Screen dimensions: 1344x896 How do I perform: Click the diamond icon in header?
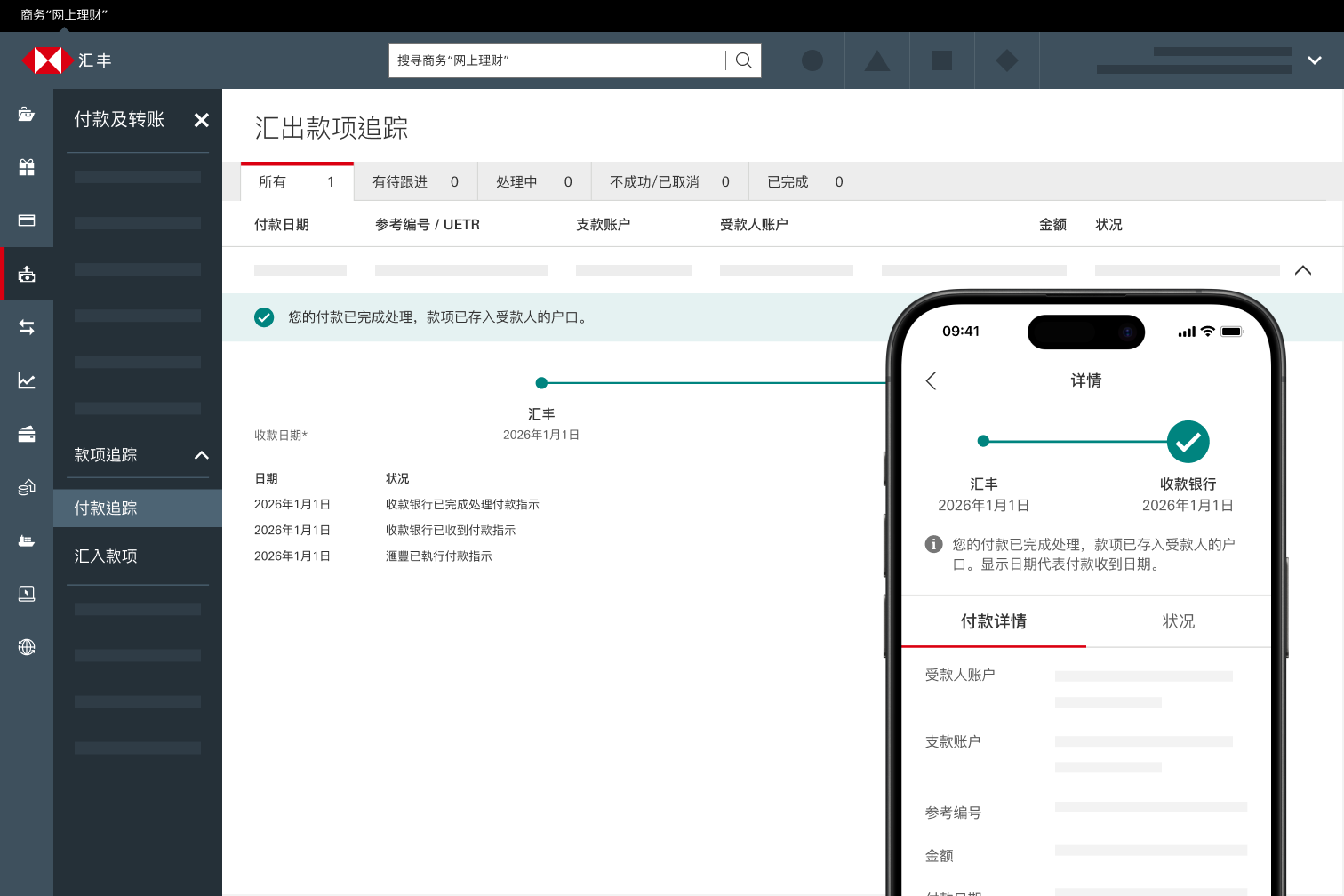[1007, 60]
